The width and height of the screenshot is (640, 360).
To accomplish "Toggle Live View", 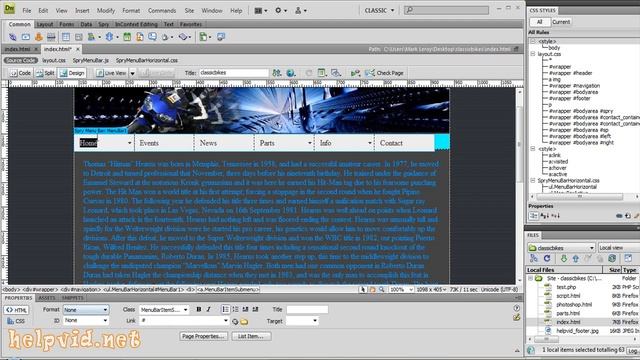I will (111, 73).
